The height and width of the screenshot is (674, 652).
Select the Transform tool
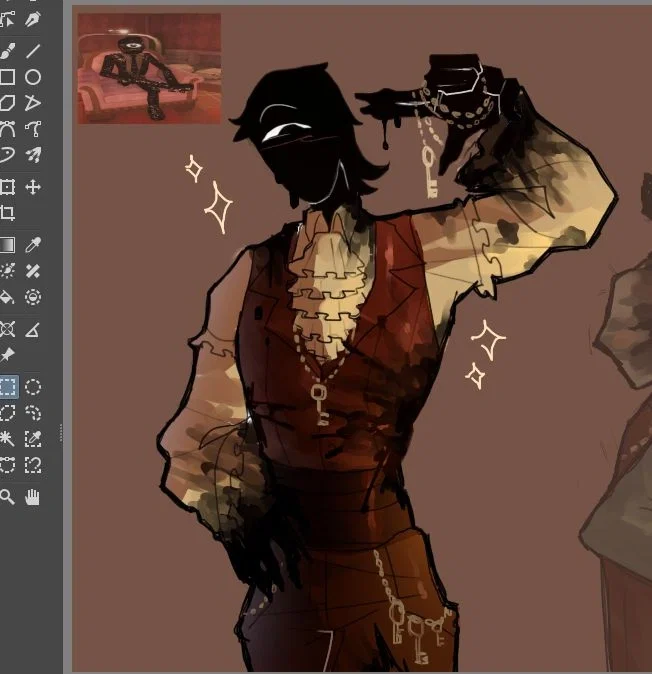8,187
